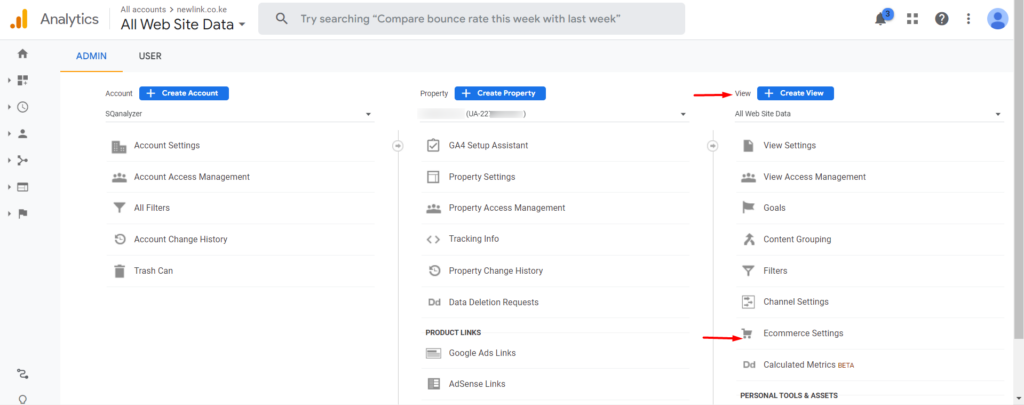Open Realtime clock icon in sidebar
The width and height of the screenshot is (1024, 405).
[23, 107]
